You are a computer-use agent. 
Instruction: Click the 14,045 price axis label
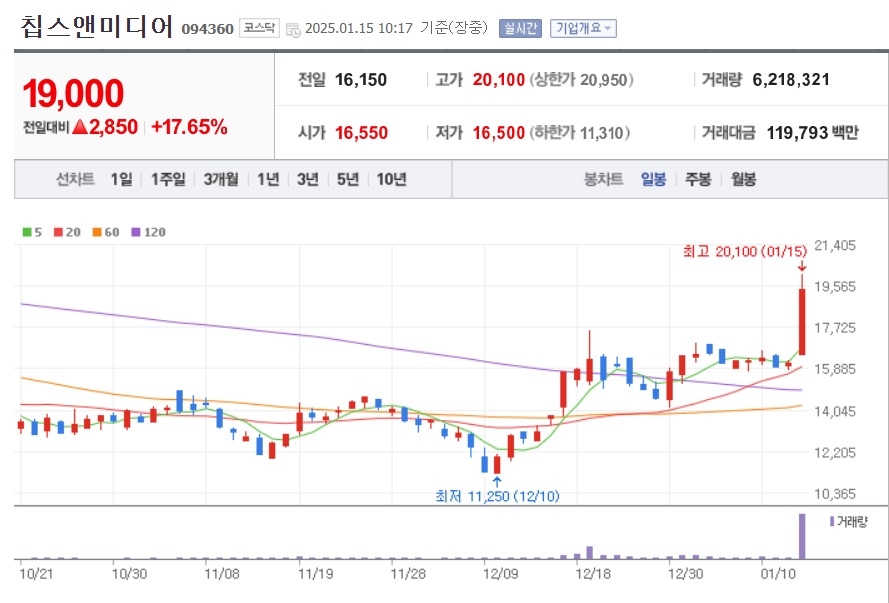835,411
